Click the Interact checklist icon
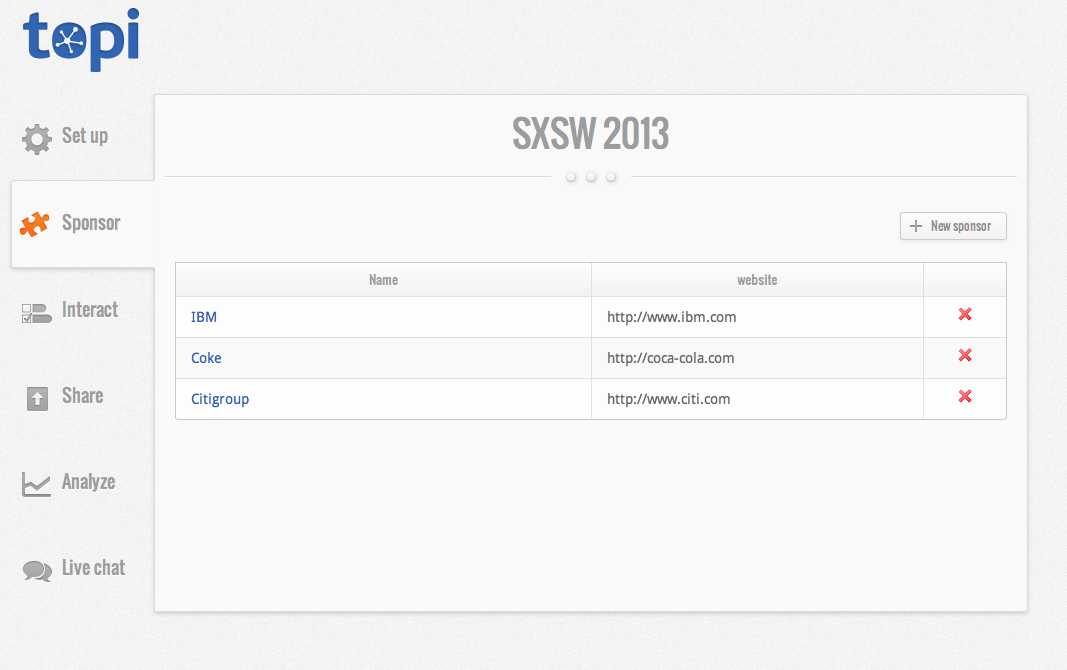The height and width of the screenshot is (670, 1067). (36, 313)
